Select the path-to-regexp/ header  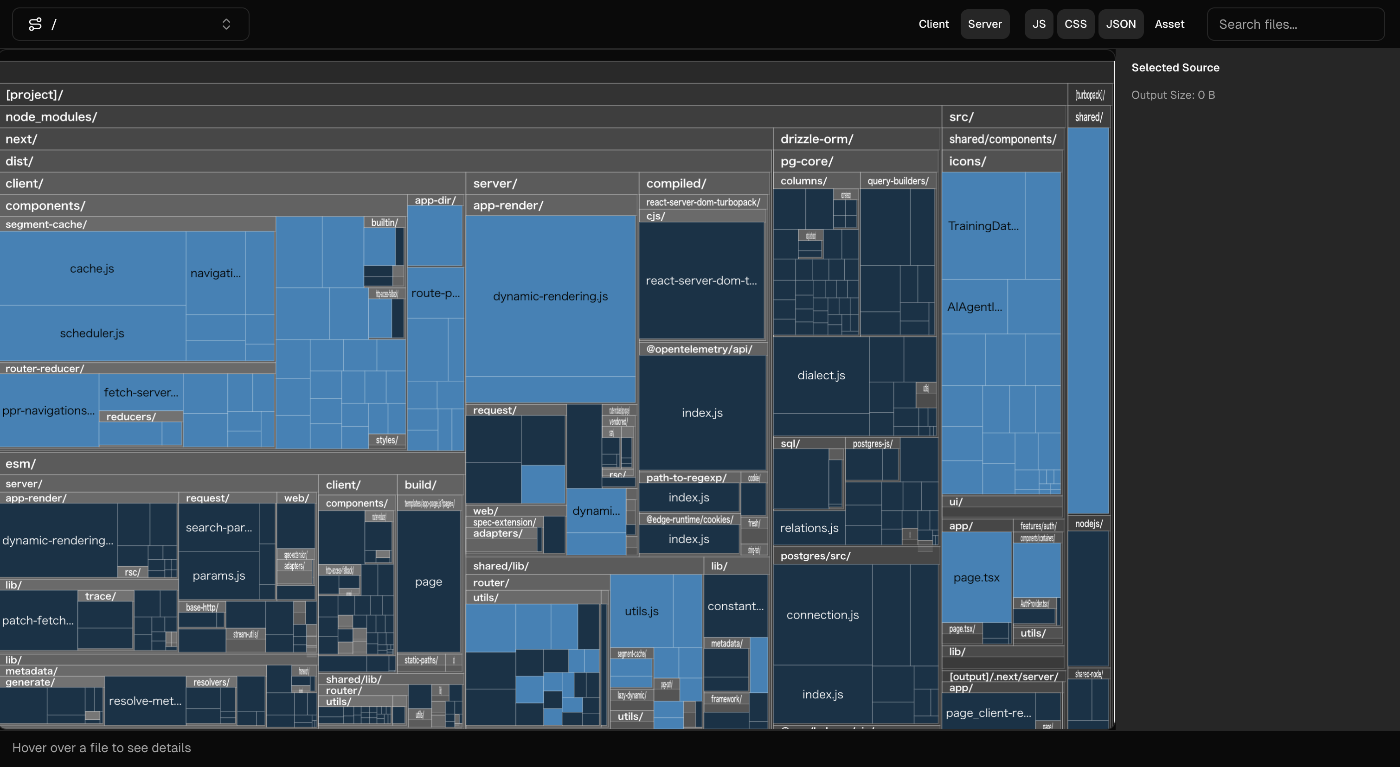690,478
